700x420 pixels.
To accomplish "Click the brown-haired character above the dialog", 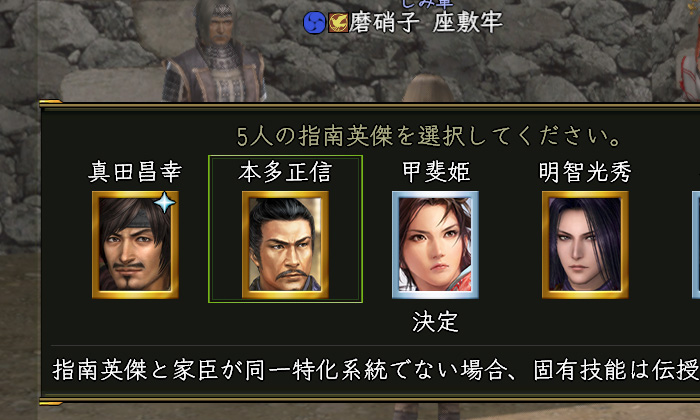I will [427, 89].
